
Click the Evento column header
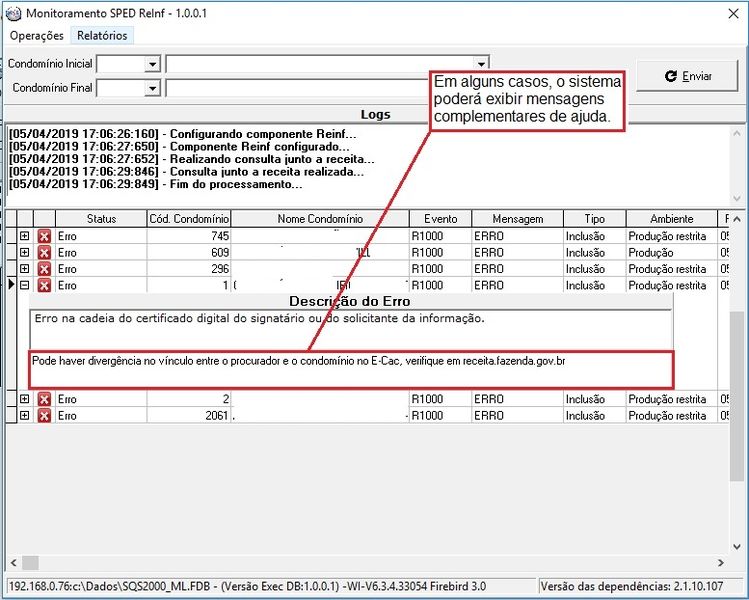[x=440, y=219]
